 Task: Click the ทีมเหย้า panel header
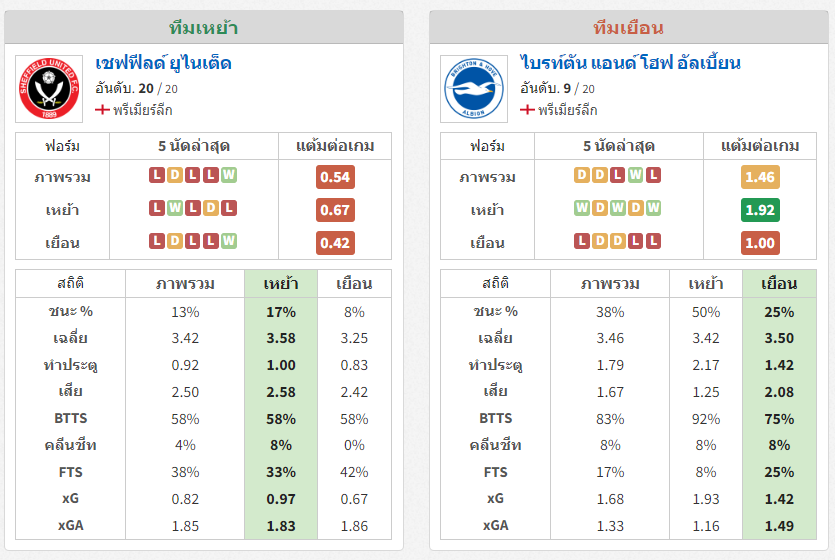[204, 28]
